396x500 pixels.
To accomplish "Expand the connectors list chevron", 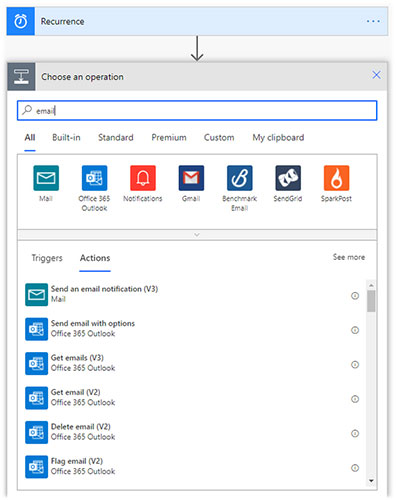I will click(x=197, y=235).
